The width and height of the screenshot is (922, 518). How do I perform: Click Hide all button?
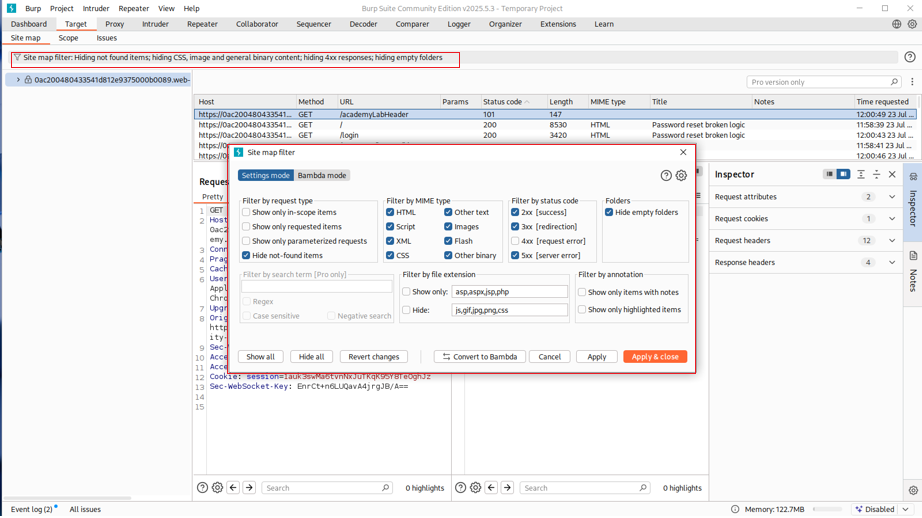click(x=311, y=356)
